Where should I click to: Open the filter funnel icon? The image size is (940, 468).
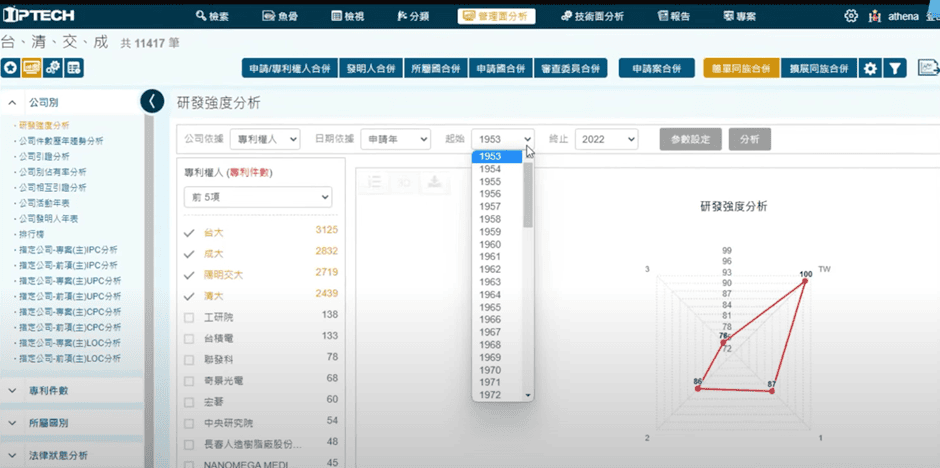point(896,68)
